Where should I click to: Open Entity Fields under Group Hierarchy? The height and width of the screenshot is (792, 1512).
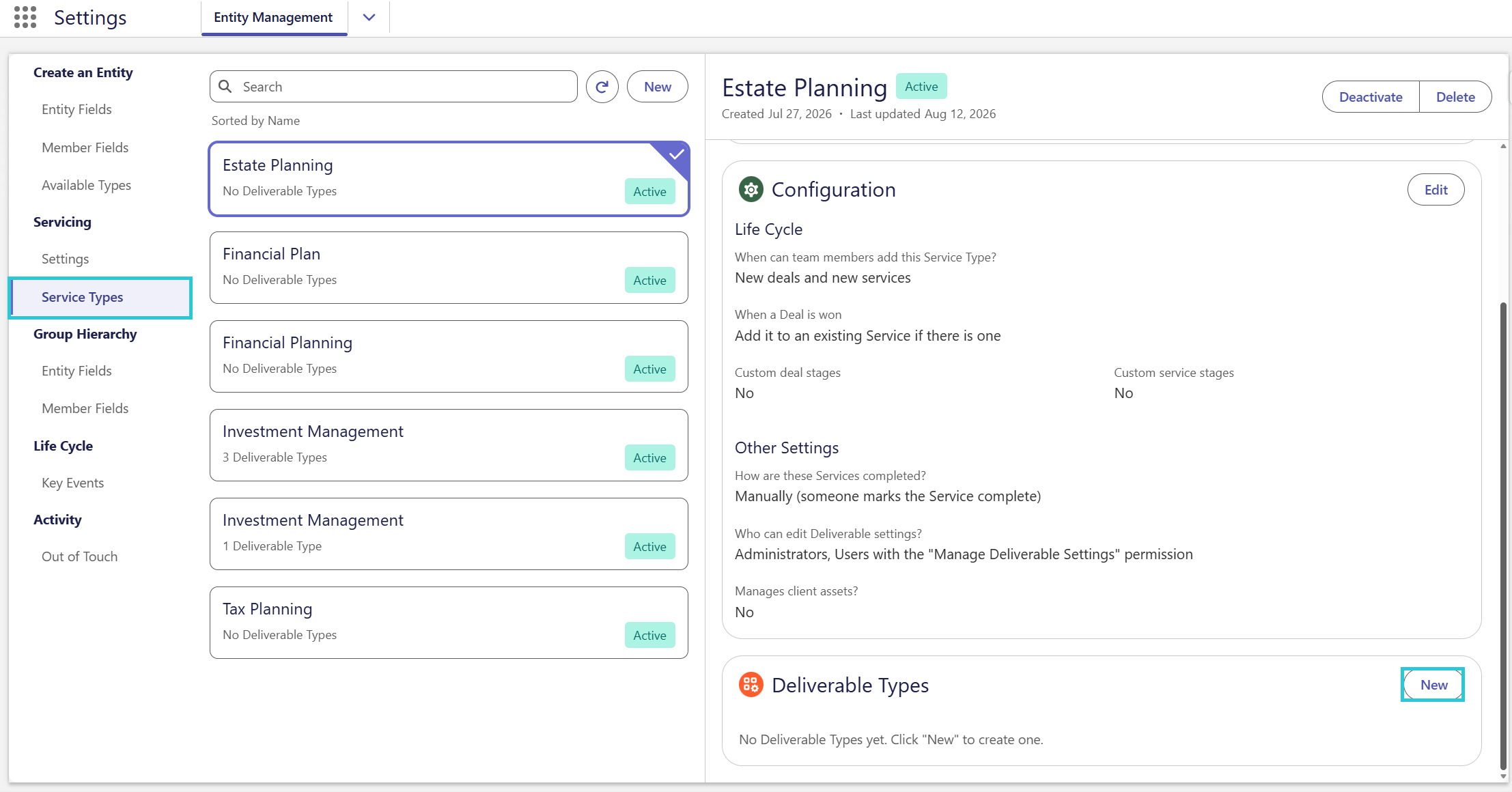76,371
